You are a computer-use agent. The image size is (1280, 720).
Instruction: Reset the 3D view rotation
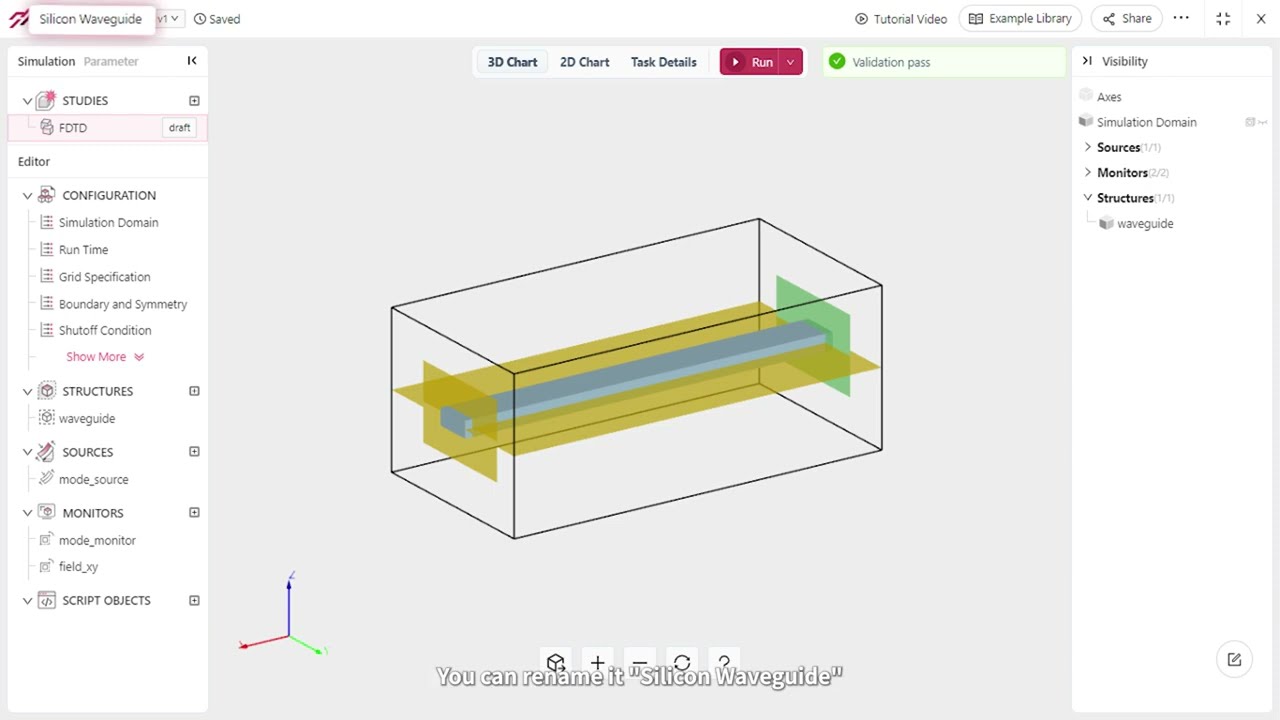[682, 663]
